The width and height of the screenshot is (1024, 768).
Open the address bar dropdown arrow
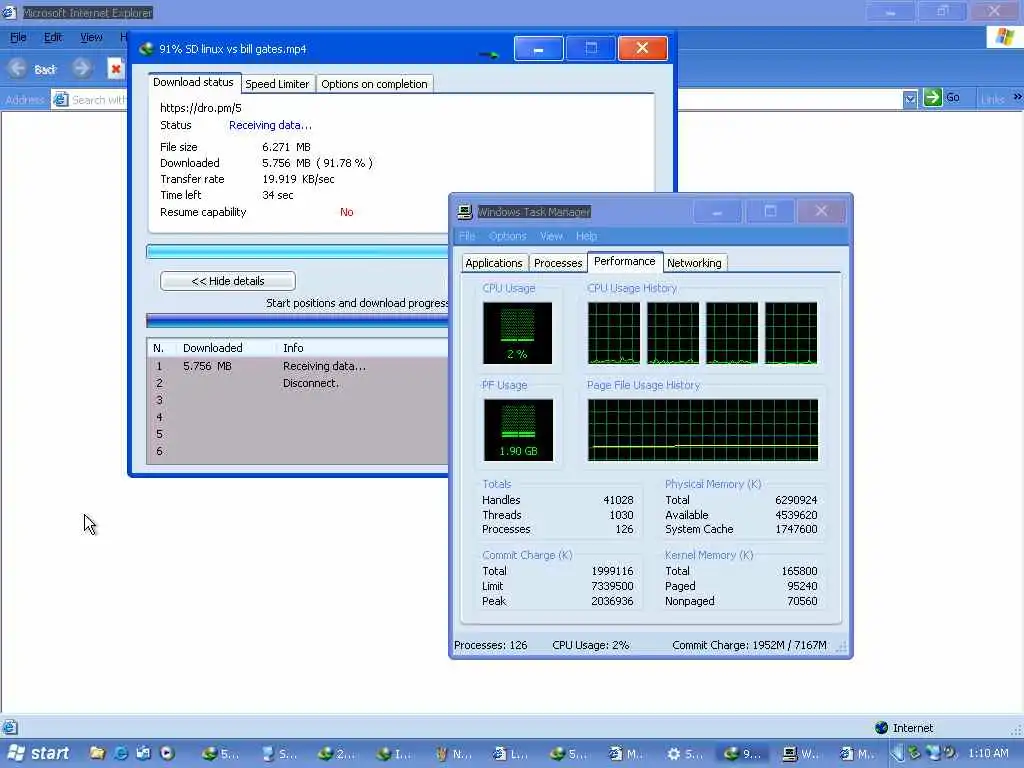click(910, 99)
